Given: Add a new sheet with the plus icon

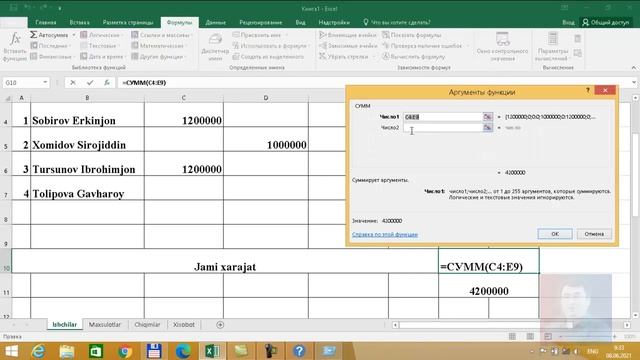Looking at the screenshot, I should (220, 324).
